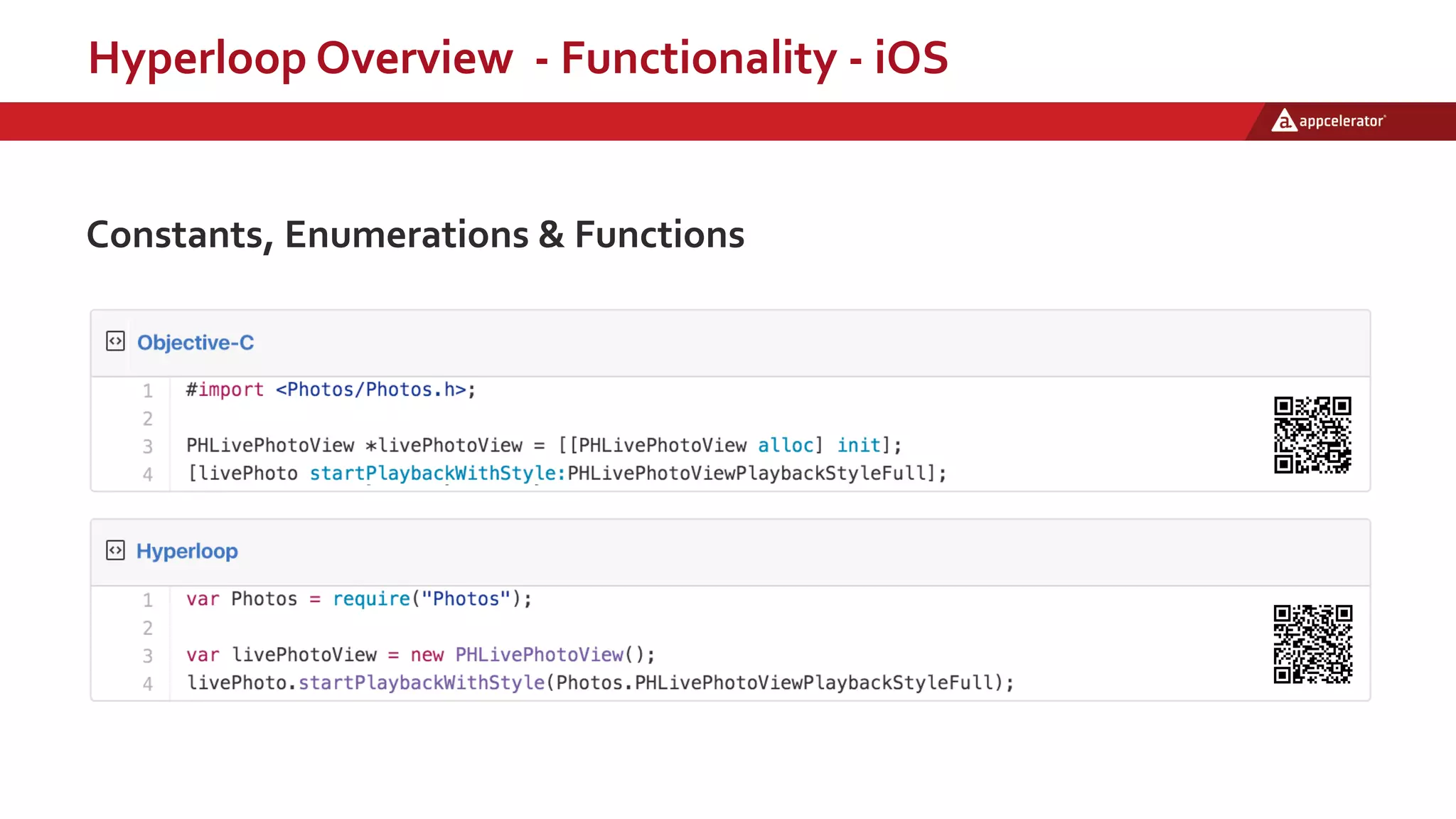Open the Objective-C snippet title link
The width and height of the screenshot is (1456, 819).
pos(195,343)
